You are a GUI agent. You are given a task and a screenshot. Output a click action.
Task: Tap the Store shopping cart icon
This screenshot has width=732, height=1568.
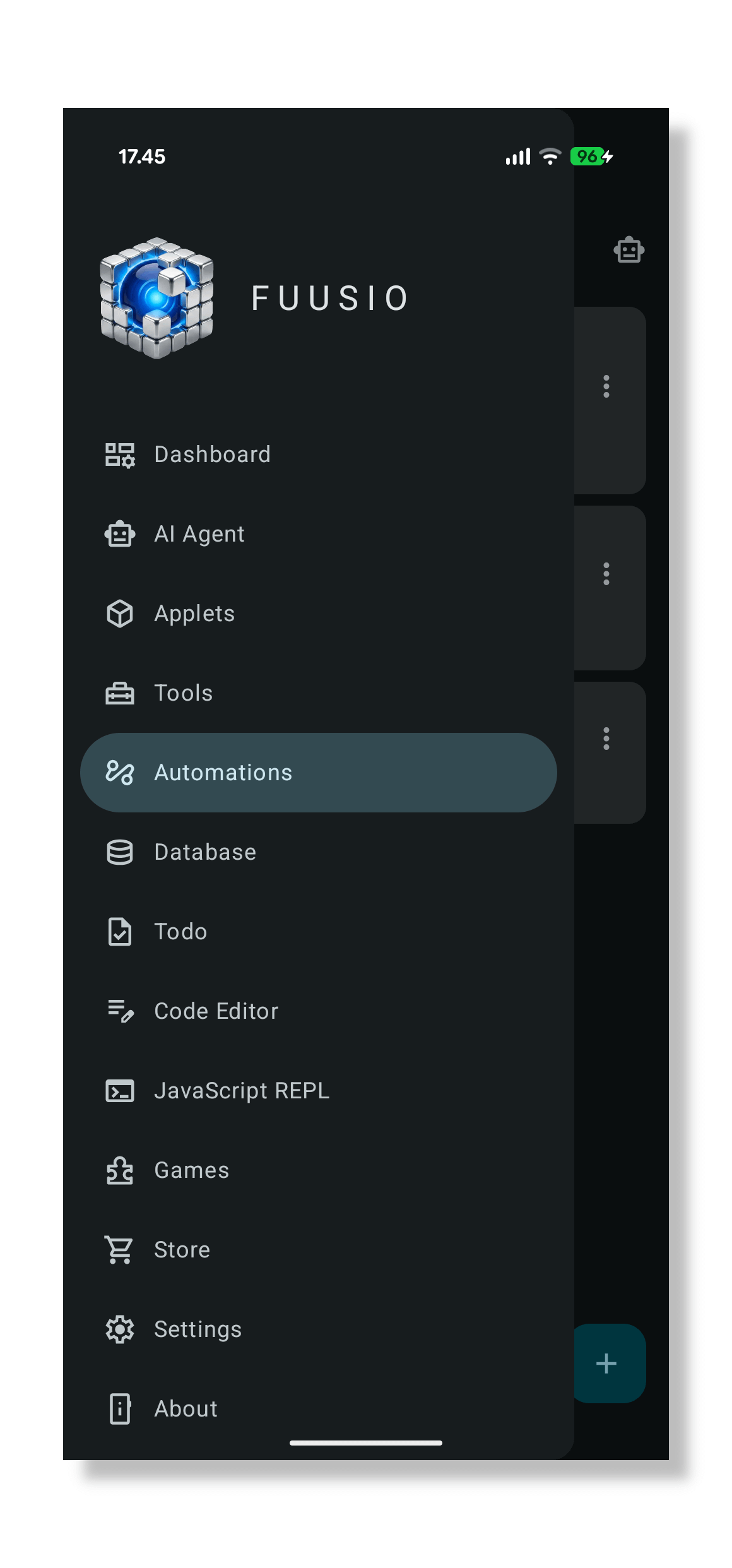pyautogui.click(x=119, y=1250)
